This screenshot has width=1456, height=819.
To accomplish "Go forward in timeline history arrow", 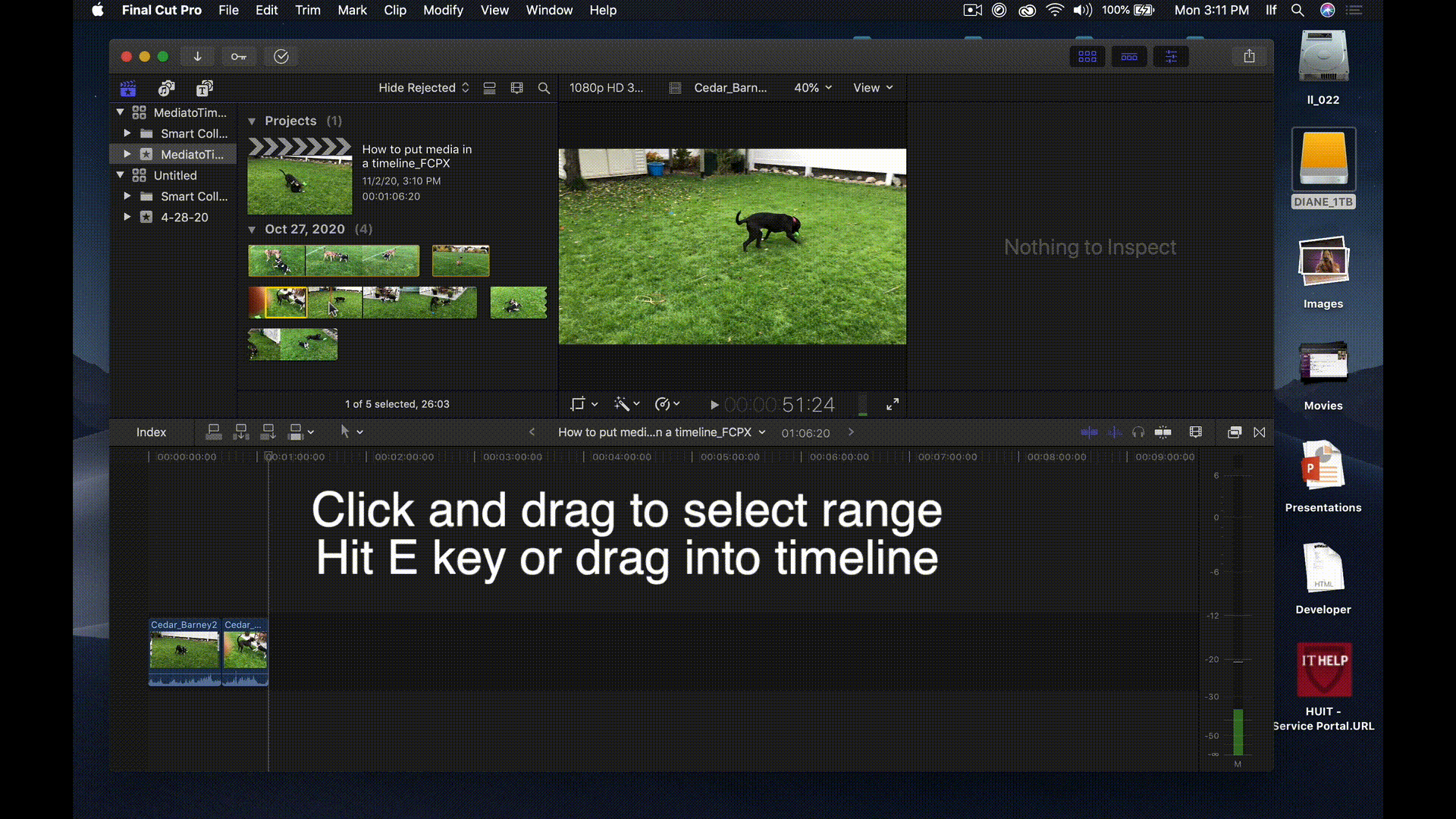I will (851, 432).
